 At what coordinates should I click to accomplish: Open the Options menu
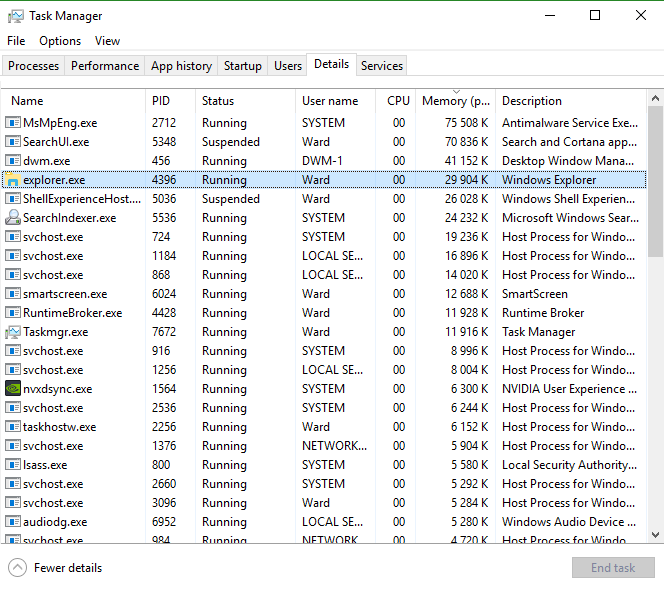[60, 41]
